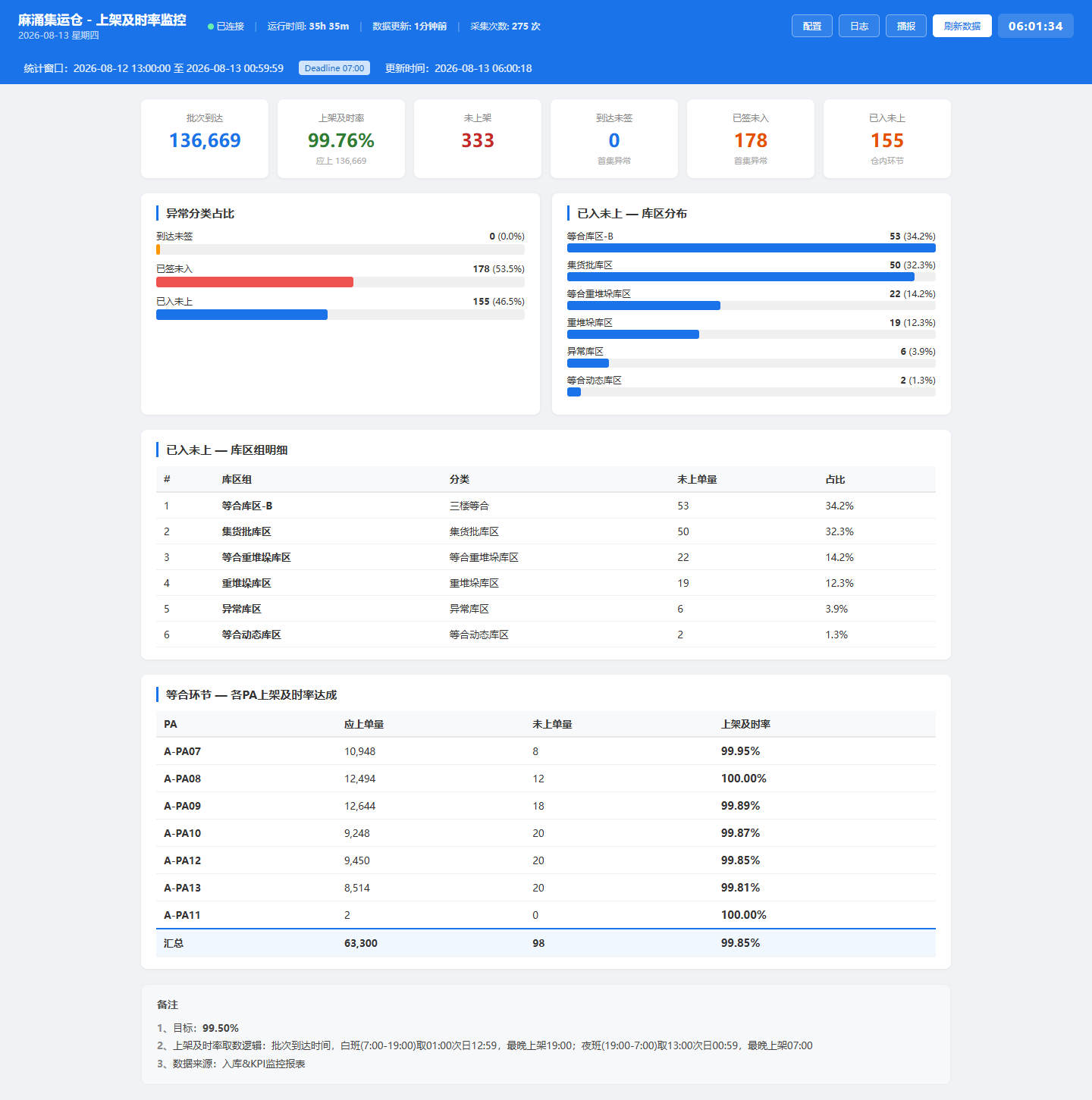
Task: Click the 播报 broadcast button
Action: (x=906, y=26)
